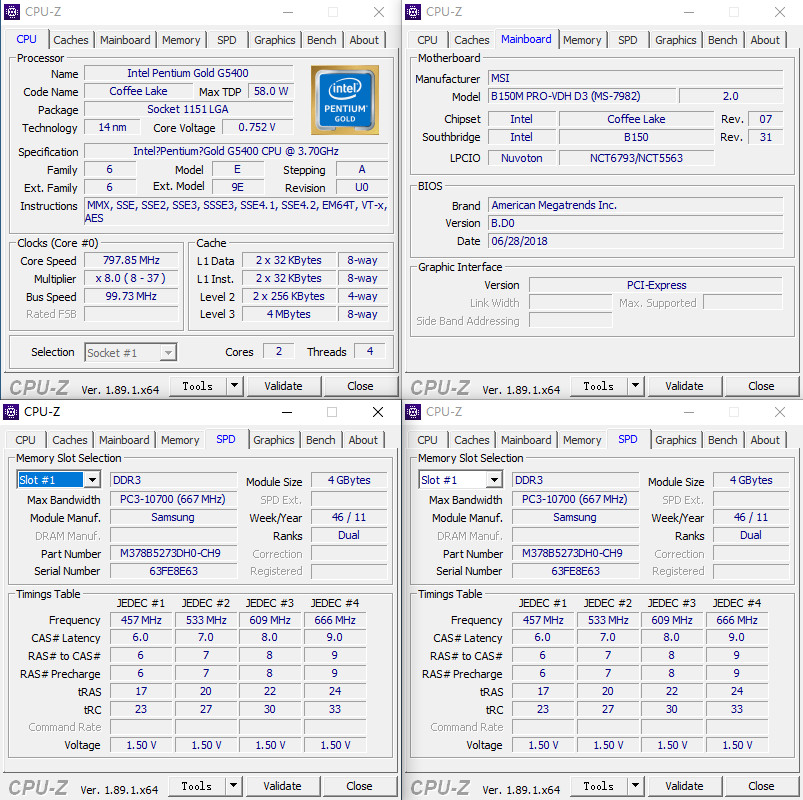Viewport: 803px width, 800px height.
Task: Click the Level 3 cache value 4 MBytes
Action: coord(289,314)
